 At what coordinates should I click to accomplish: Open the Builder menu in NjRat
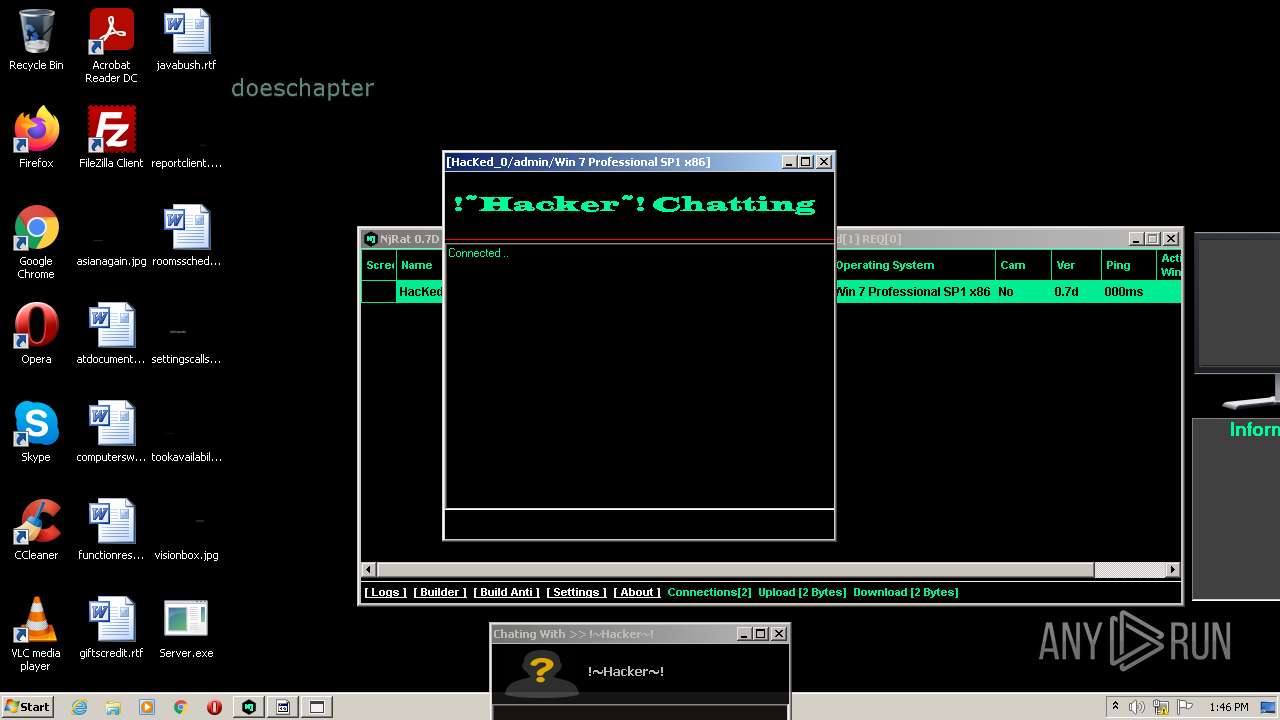[440, 592]
